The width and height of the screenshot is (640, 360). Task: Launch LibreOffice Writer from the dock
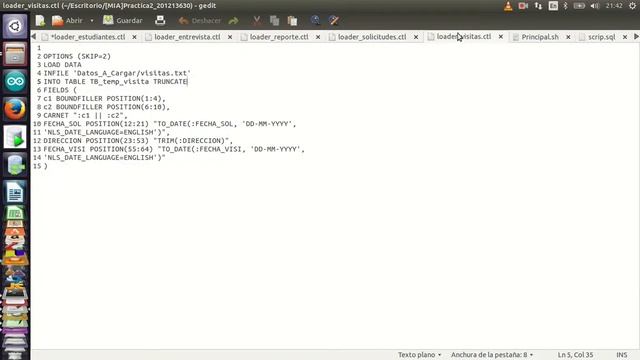(15, 192)
